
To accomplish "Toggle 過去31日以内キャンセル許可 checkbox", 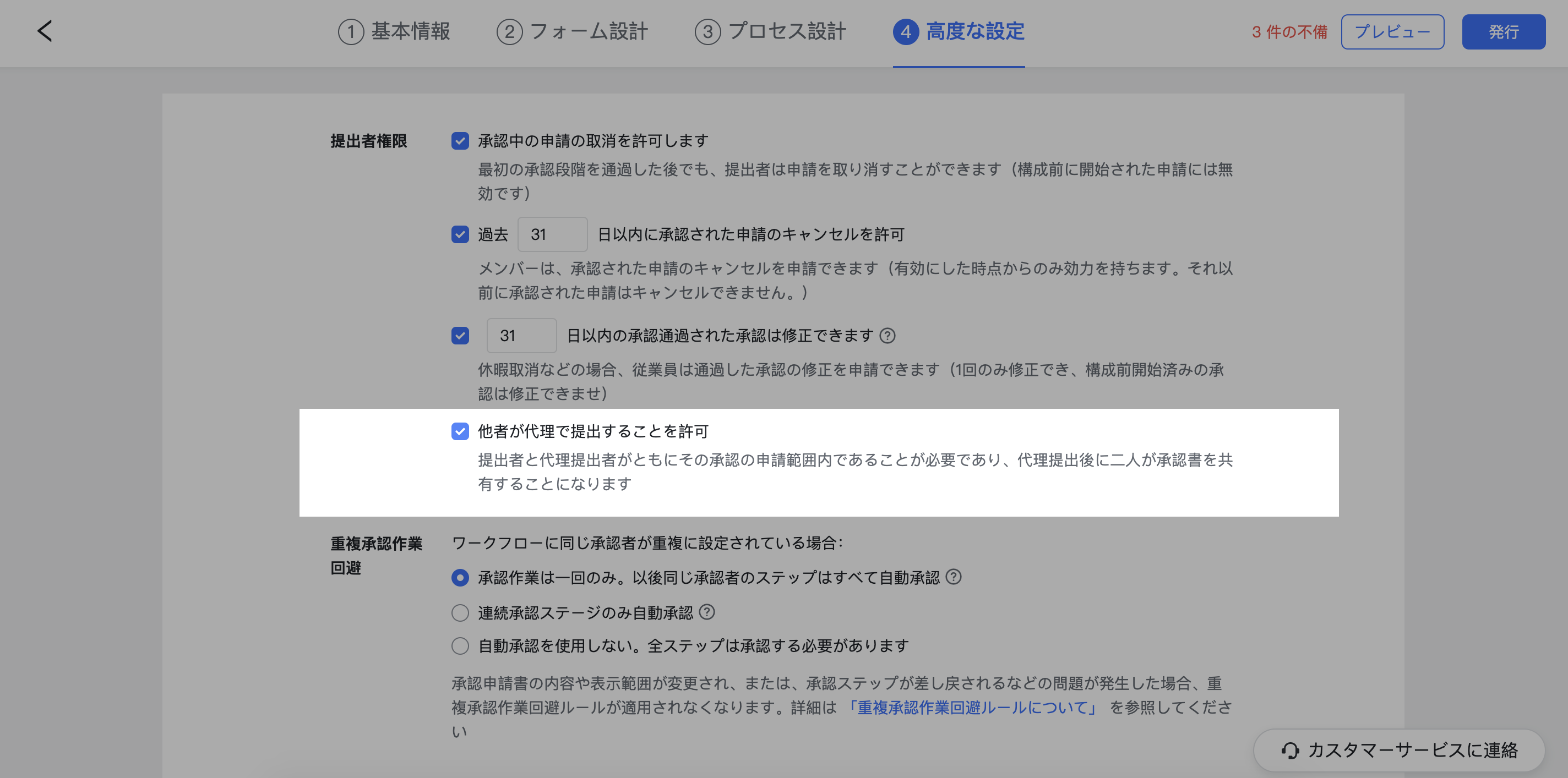I will click(x=460, y=234).
